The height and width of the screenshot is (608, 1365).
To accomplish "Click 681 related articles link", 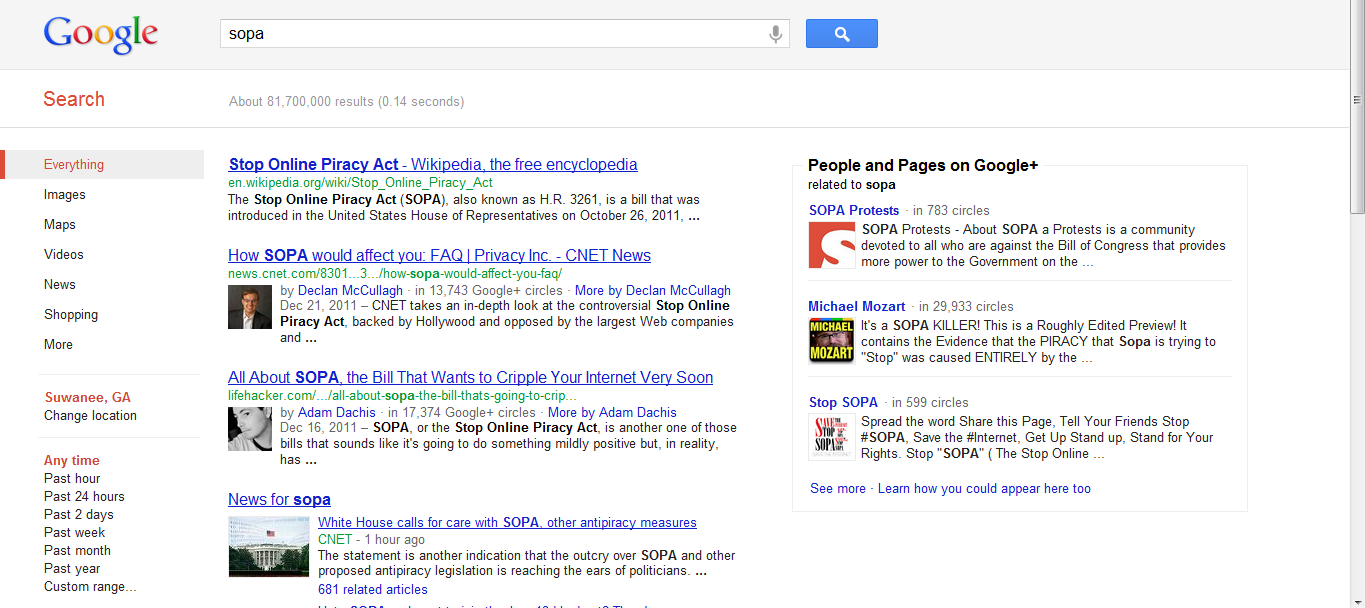I will coord(373,590).
